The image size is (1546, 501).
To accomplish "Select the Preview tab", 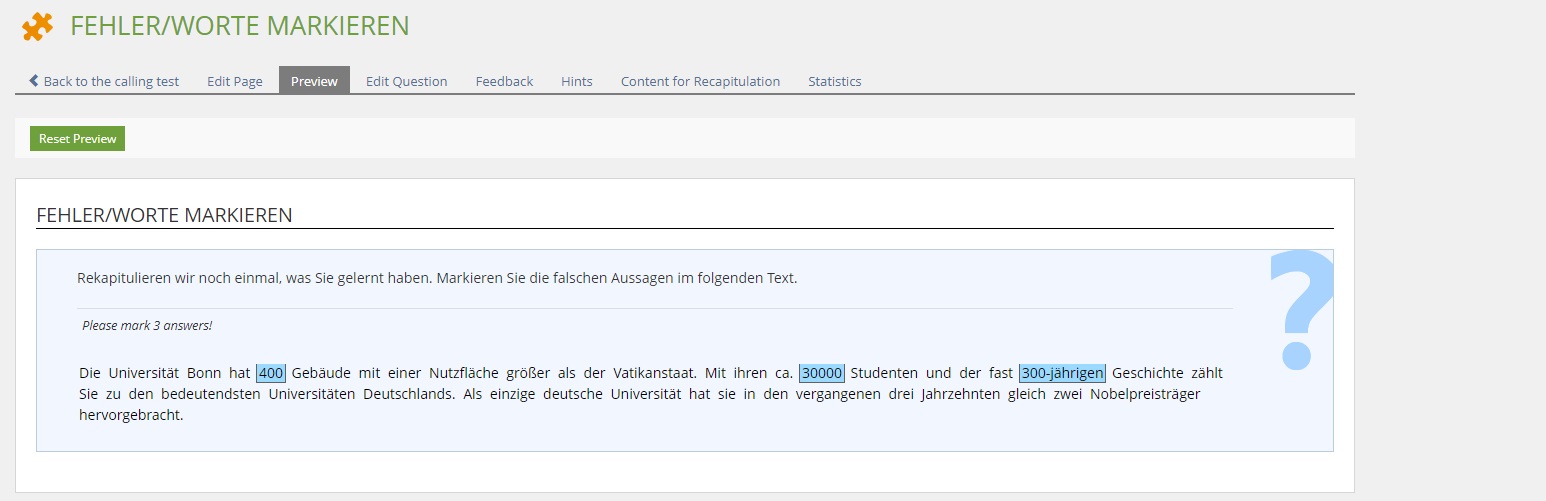I will pyautogui.click(x=314, y=81).
